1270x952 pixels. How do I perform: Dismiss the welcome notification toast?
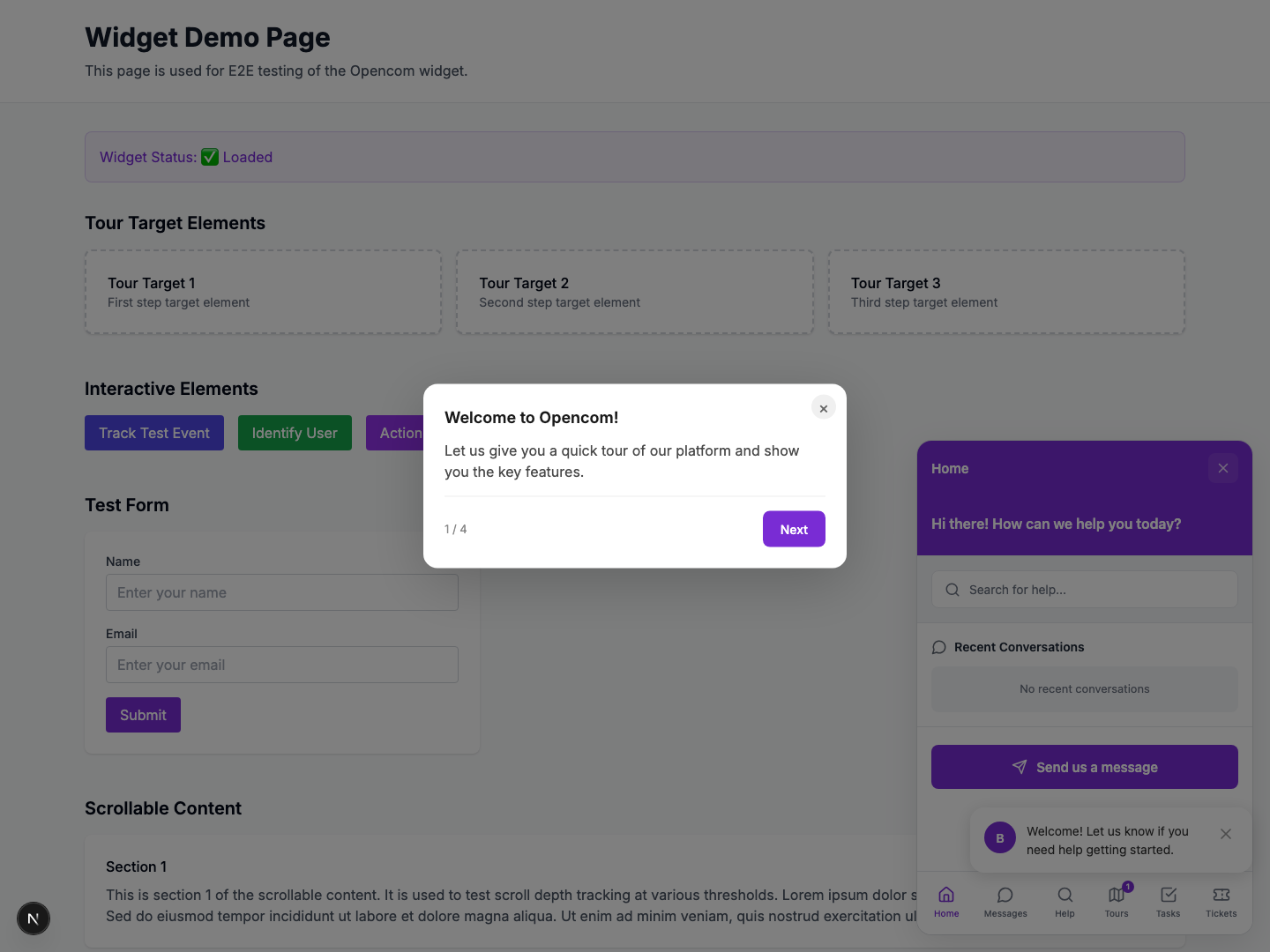point(1226,833)
